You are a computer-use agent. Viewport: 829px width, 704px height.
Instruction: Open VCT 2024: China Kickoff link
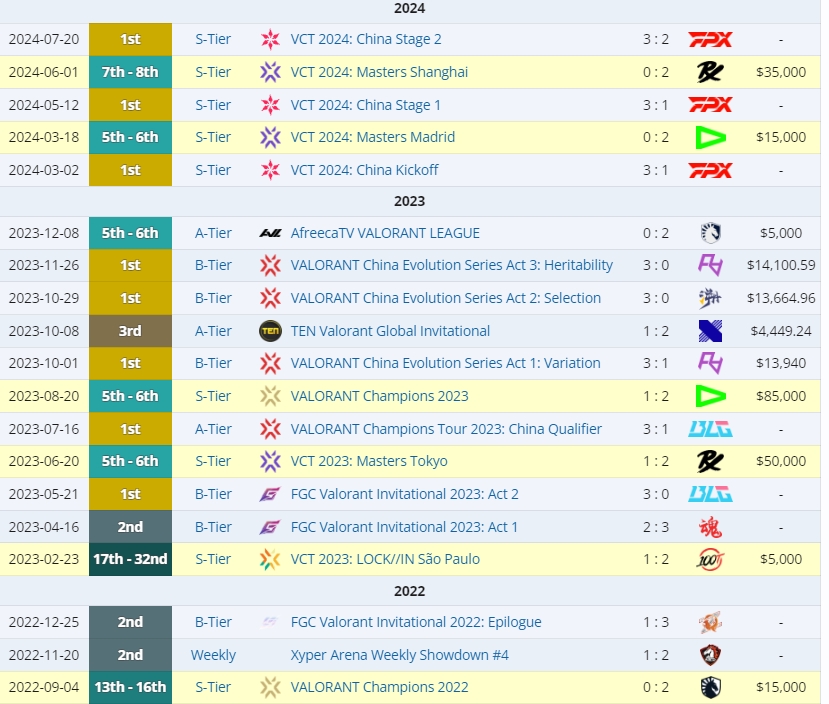point(364,170)
